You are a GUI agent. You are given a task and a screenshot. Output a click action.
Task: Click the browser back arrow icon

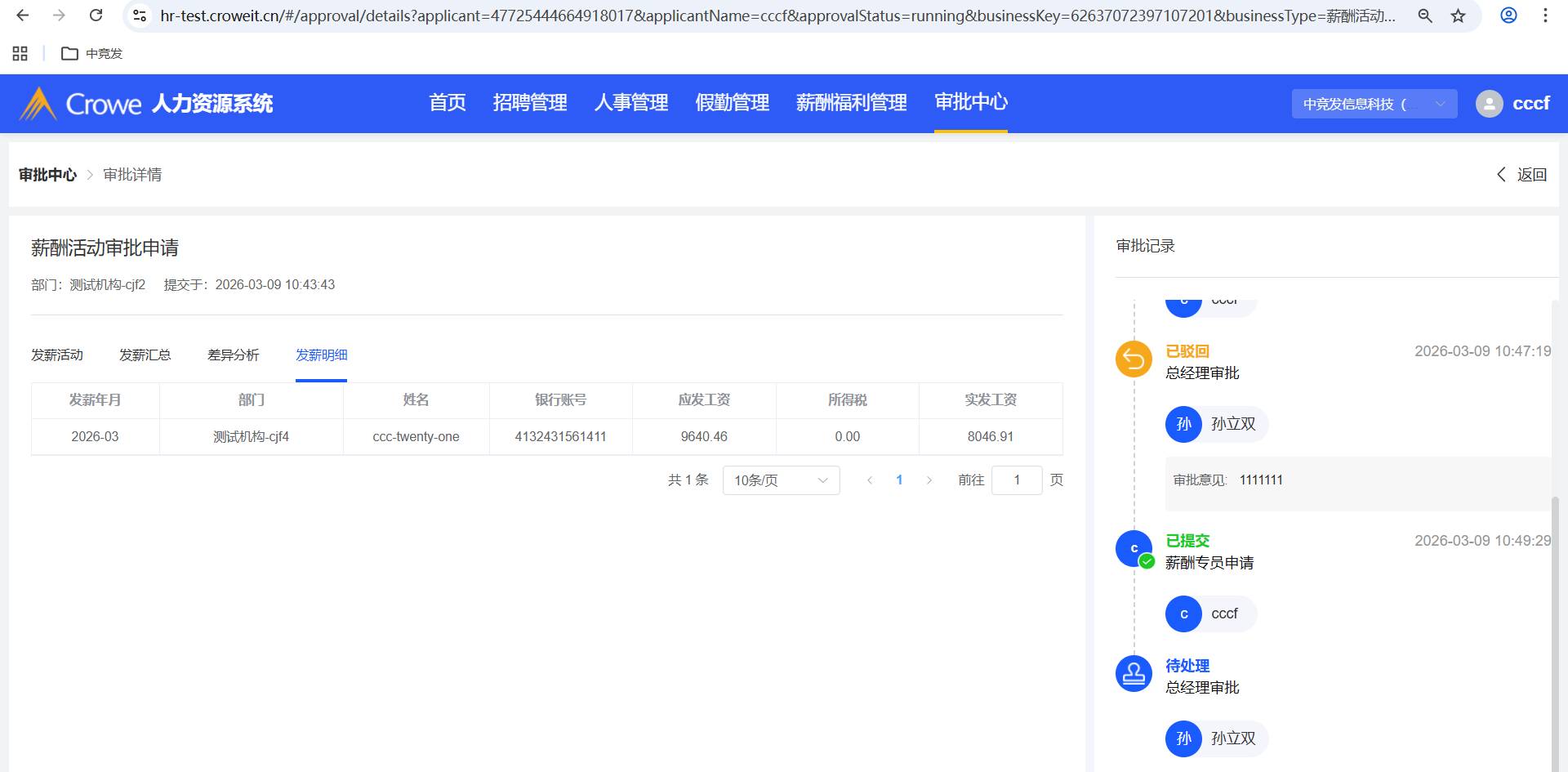(23, 16)
